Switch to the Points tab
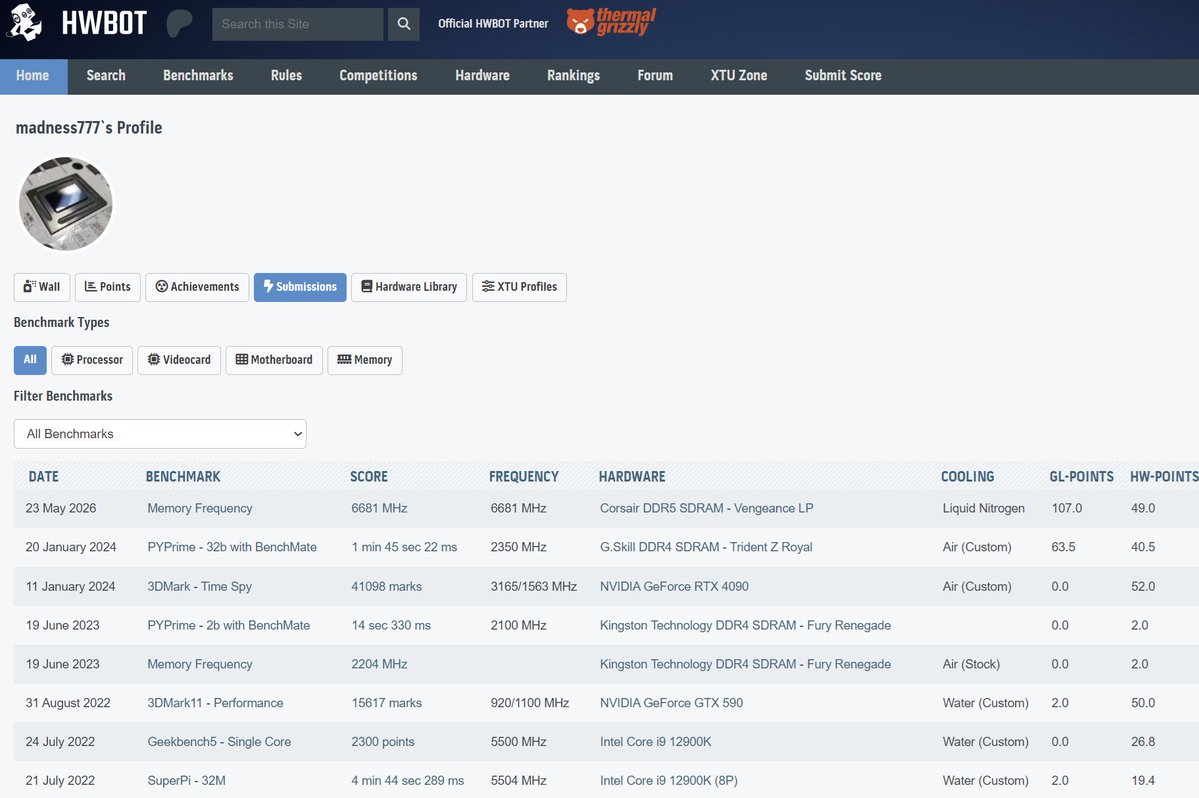 pos(108,287)
